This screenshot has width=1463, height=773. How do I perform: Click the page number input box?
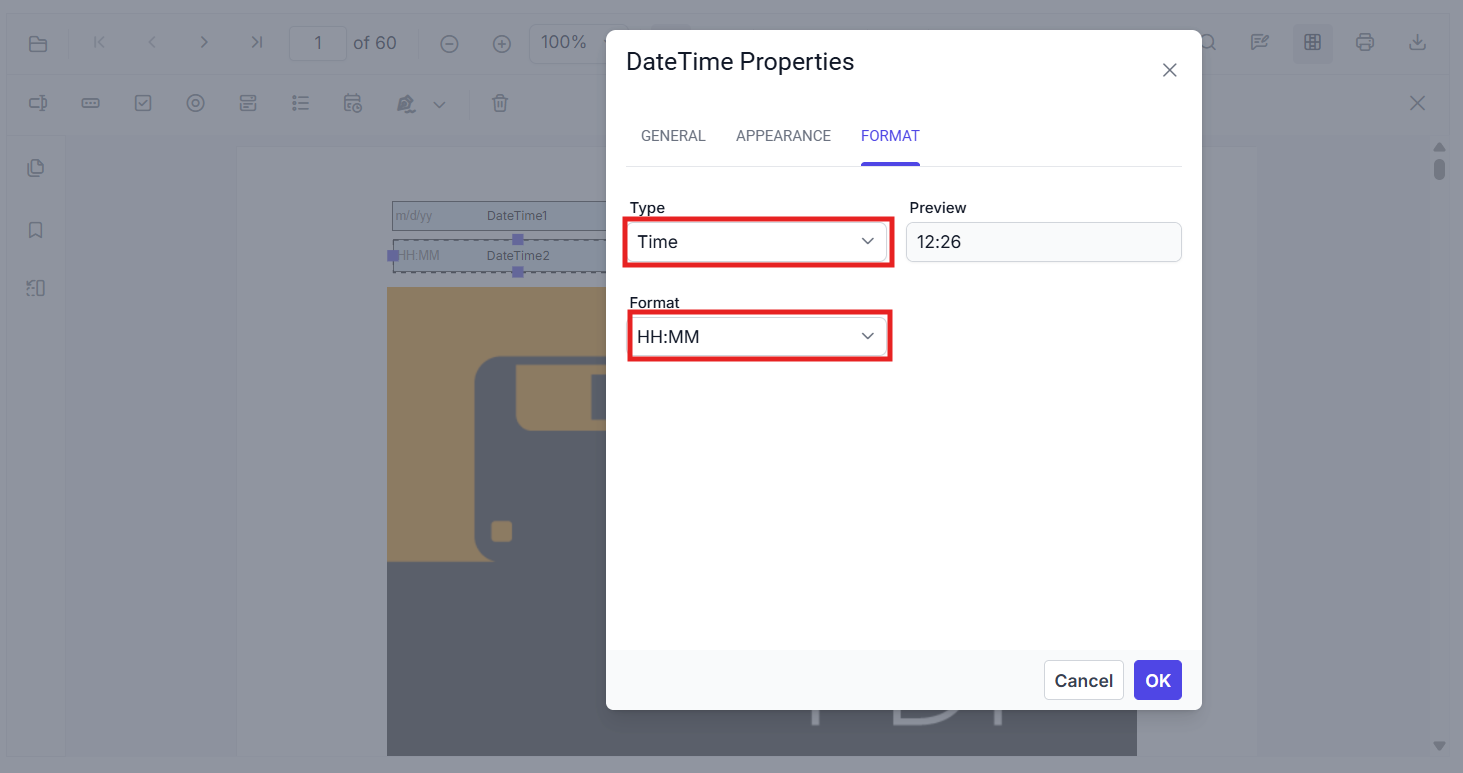[318, 43]
